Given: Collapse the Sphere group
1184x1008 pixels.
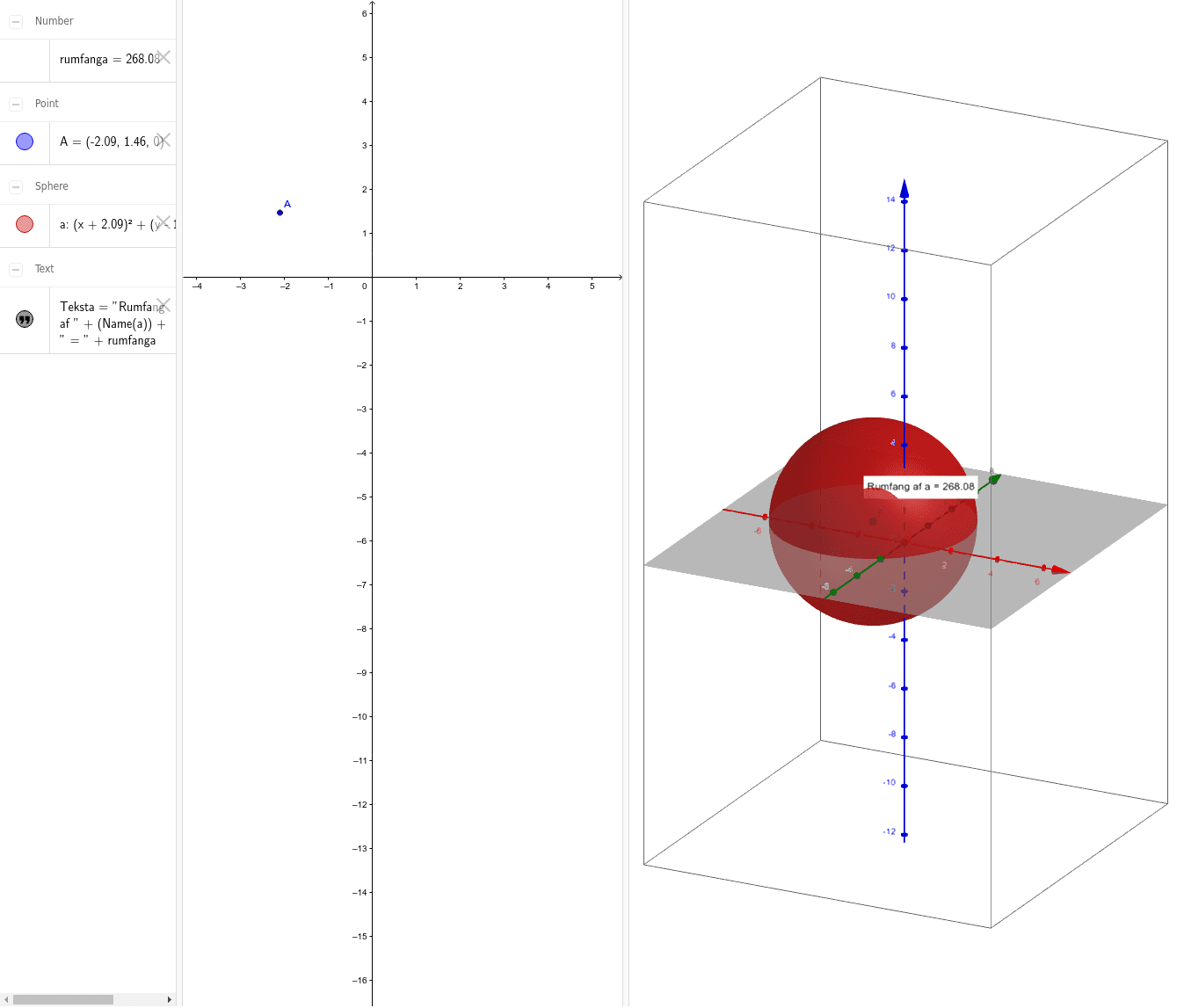Looking at the screenshot, I should pos(16,186).
